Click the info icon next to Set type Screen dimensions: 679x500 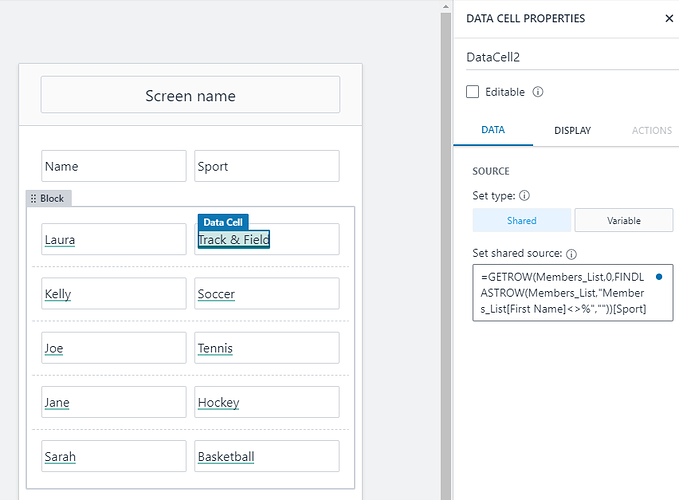525,196
